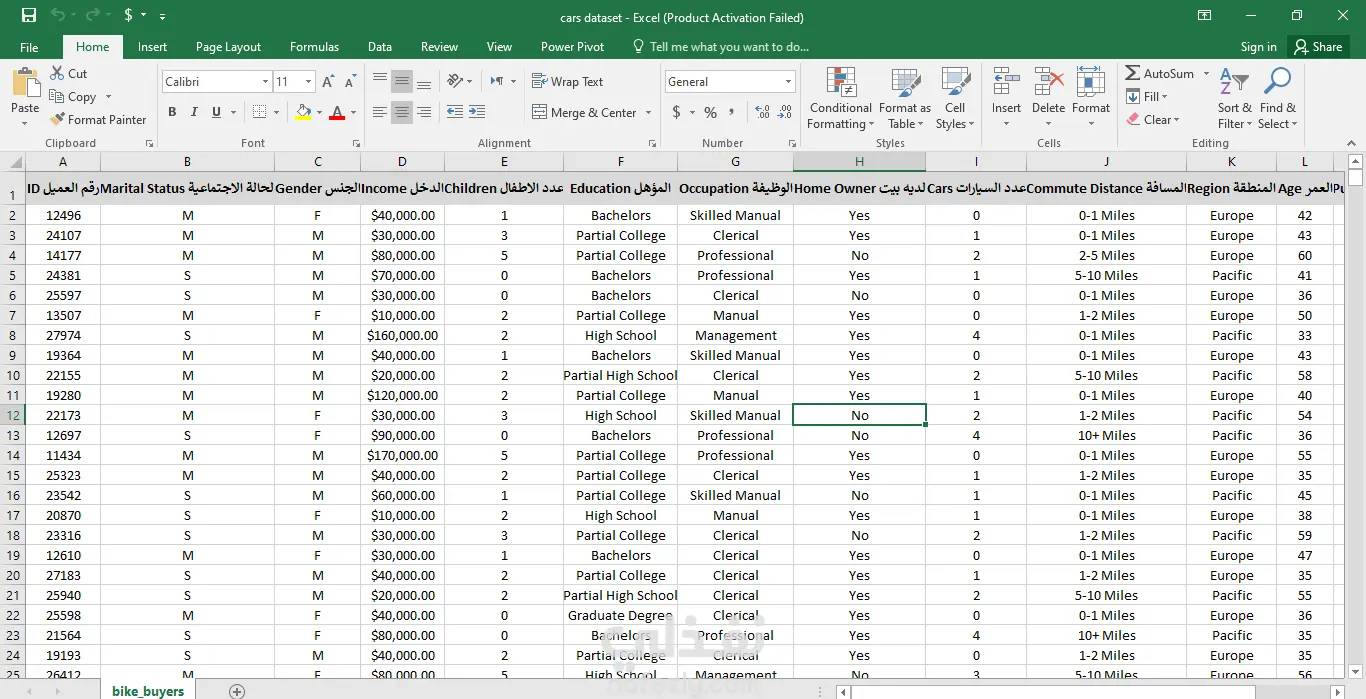1366x699 pixels.
Task: Click the Save icon in title bar
Action: click(x=28, y=16)
